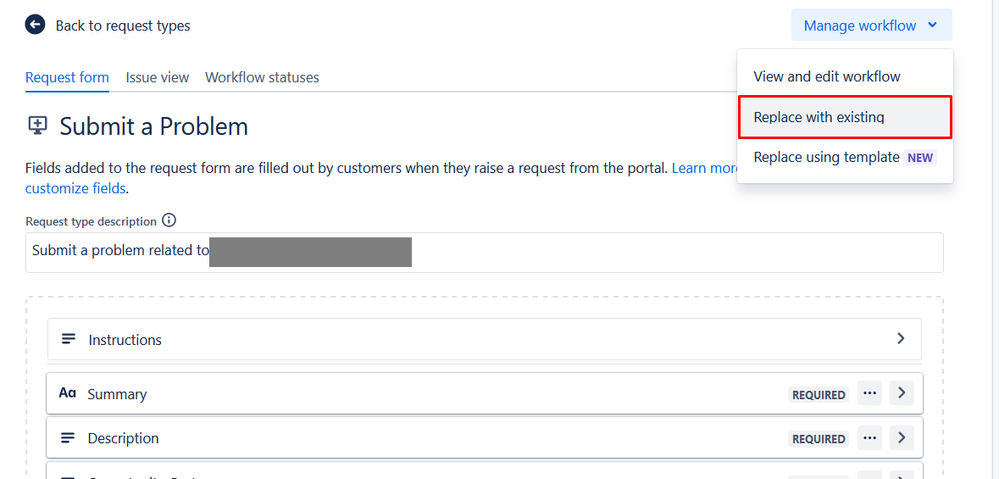Choose Replace using template option

(x=845, y=157)
